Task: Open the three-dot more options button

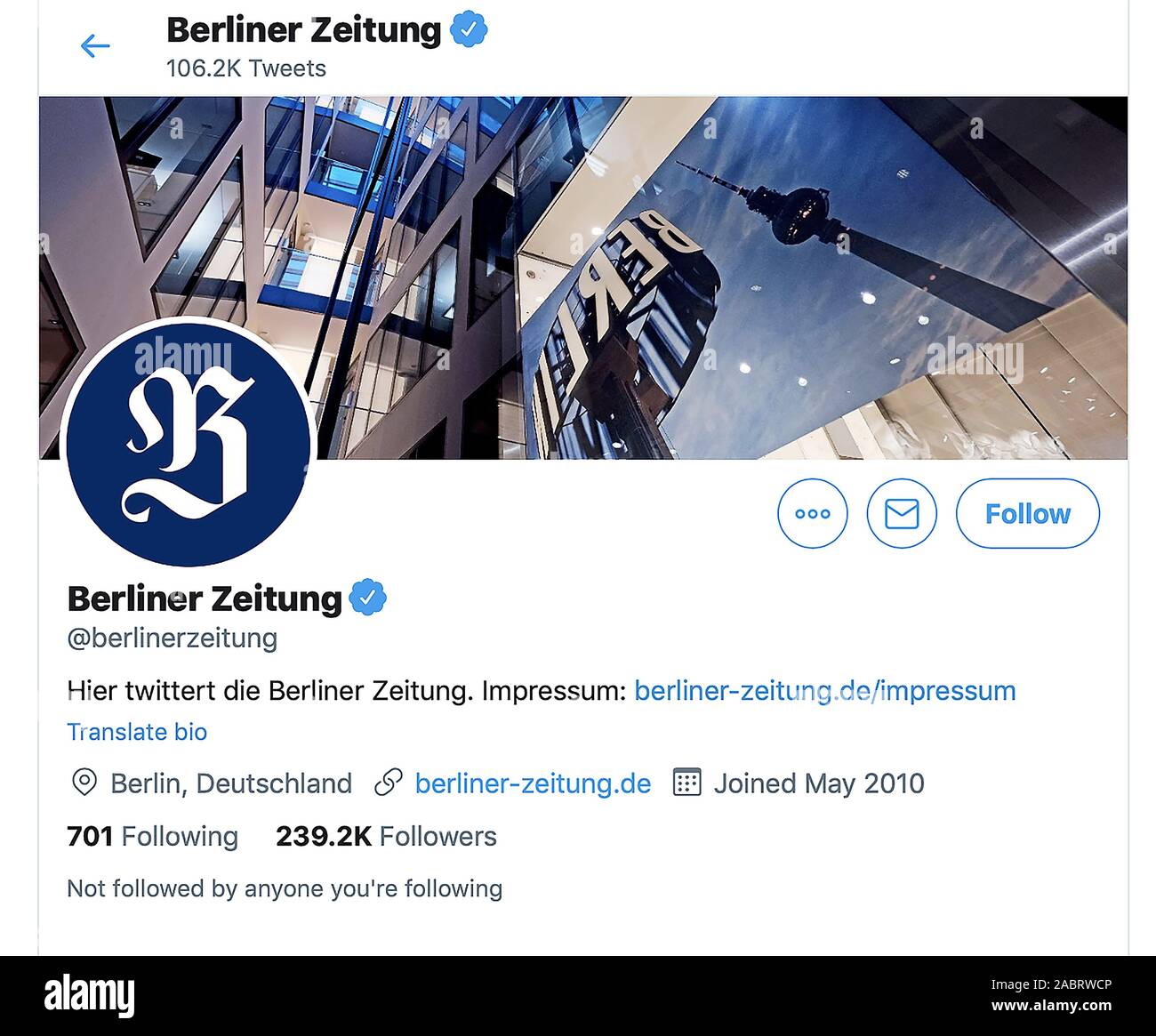Action: pos(812,513)
